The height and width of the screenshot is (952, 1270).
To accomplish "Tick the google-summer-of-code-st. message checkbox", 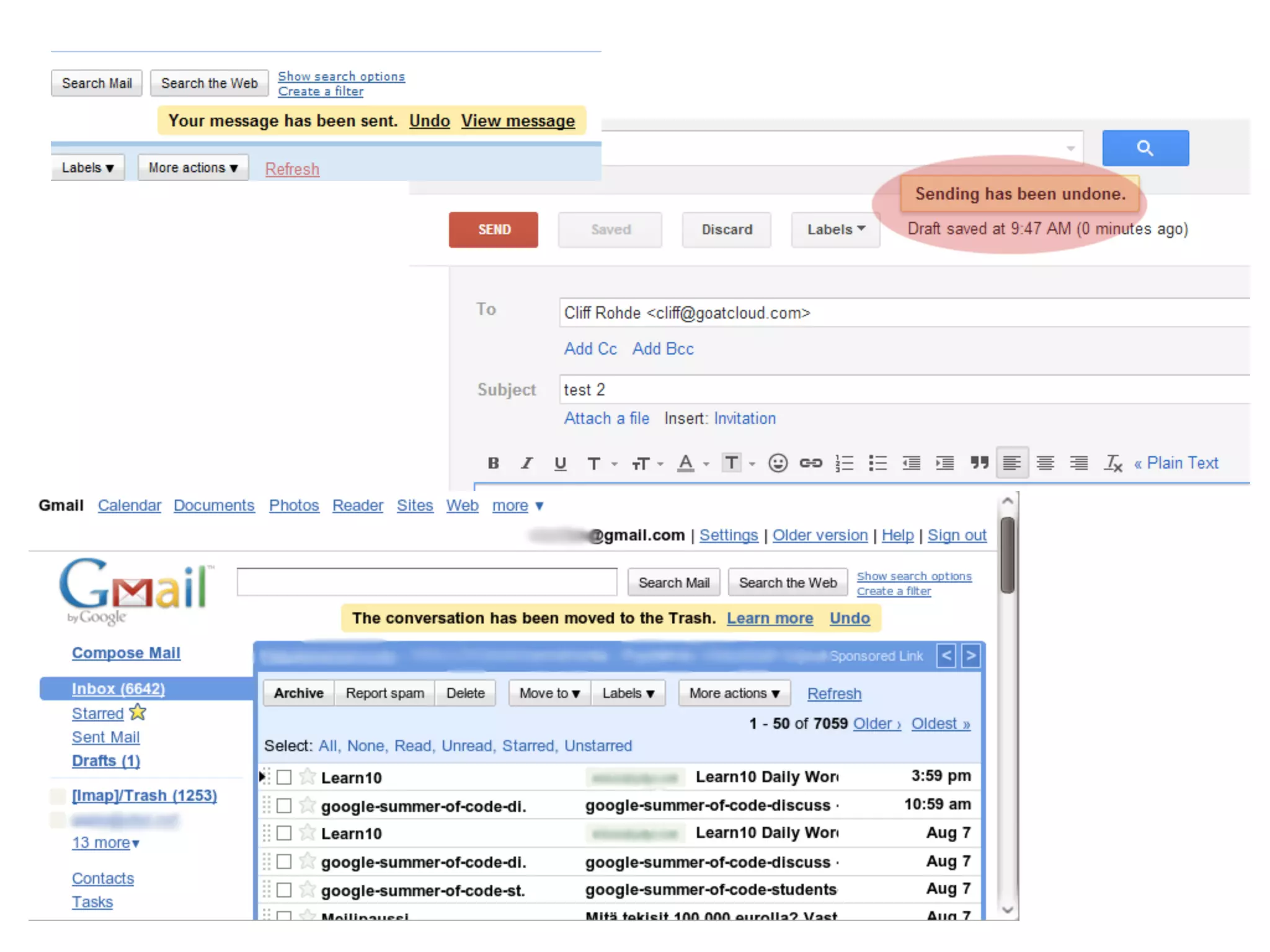I will point(284,890).
